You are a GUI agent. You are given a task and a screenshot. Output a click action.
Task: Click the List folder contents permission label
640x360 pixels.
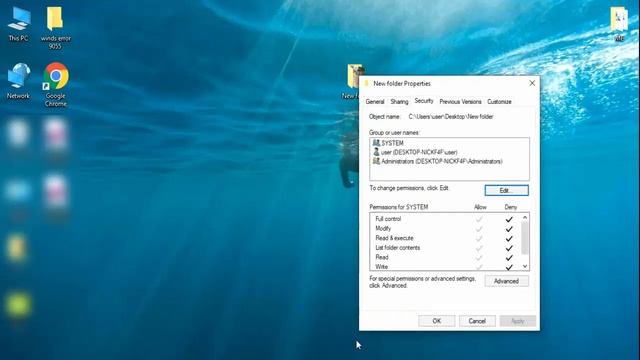(398, 248)
